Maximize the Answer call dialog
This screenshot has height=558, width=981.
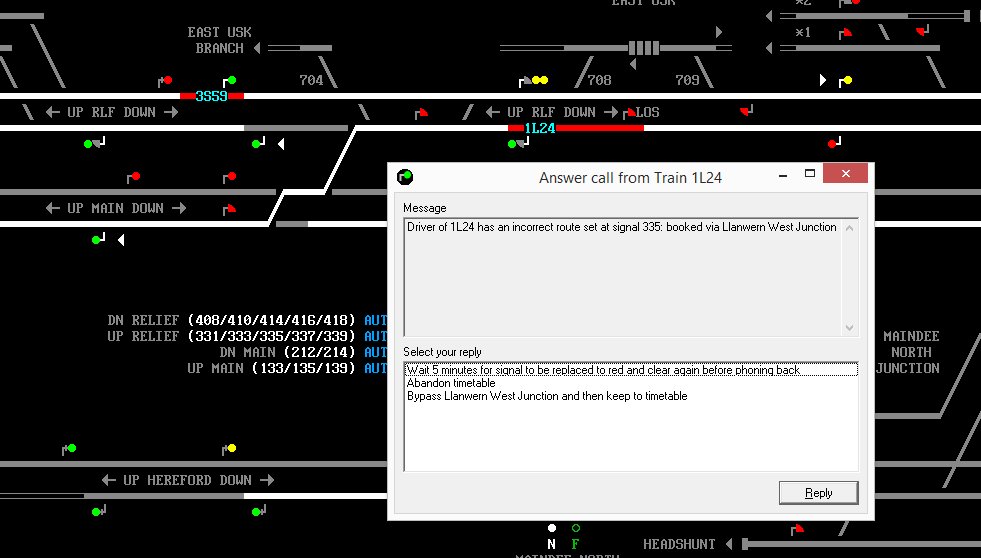(x=810, y=173)
